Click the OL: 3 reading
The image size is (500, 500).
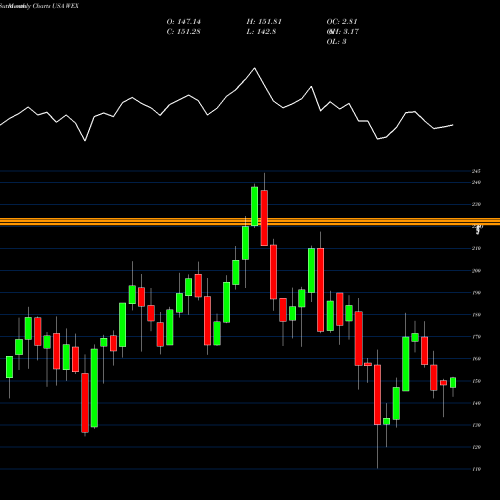click(336, 42)
